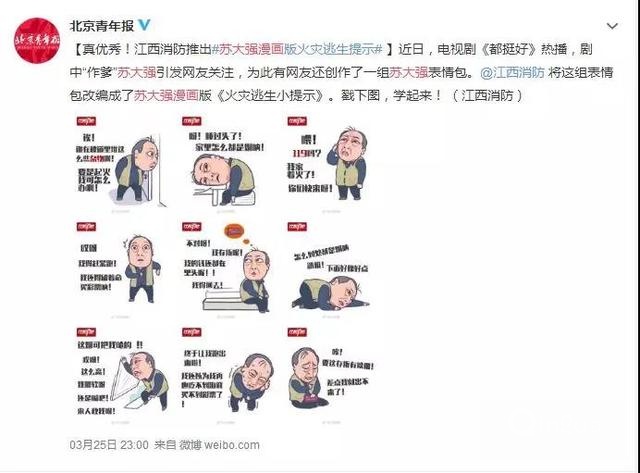Open 苏大强 keyword link before 引发网友关注

[137, 73]
